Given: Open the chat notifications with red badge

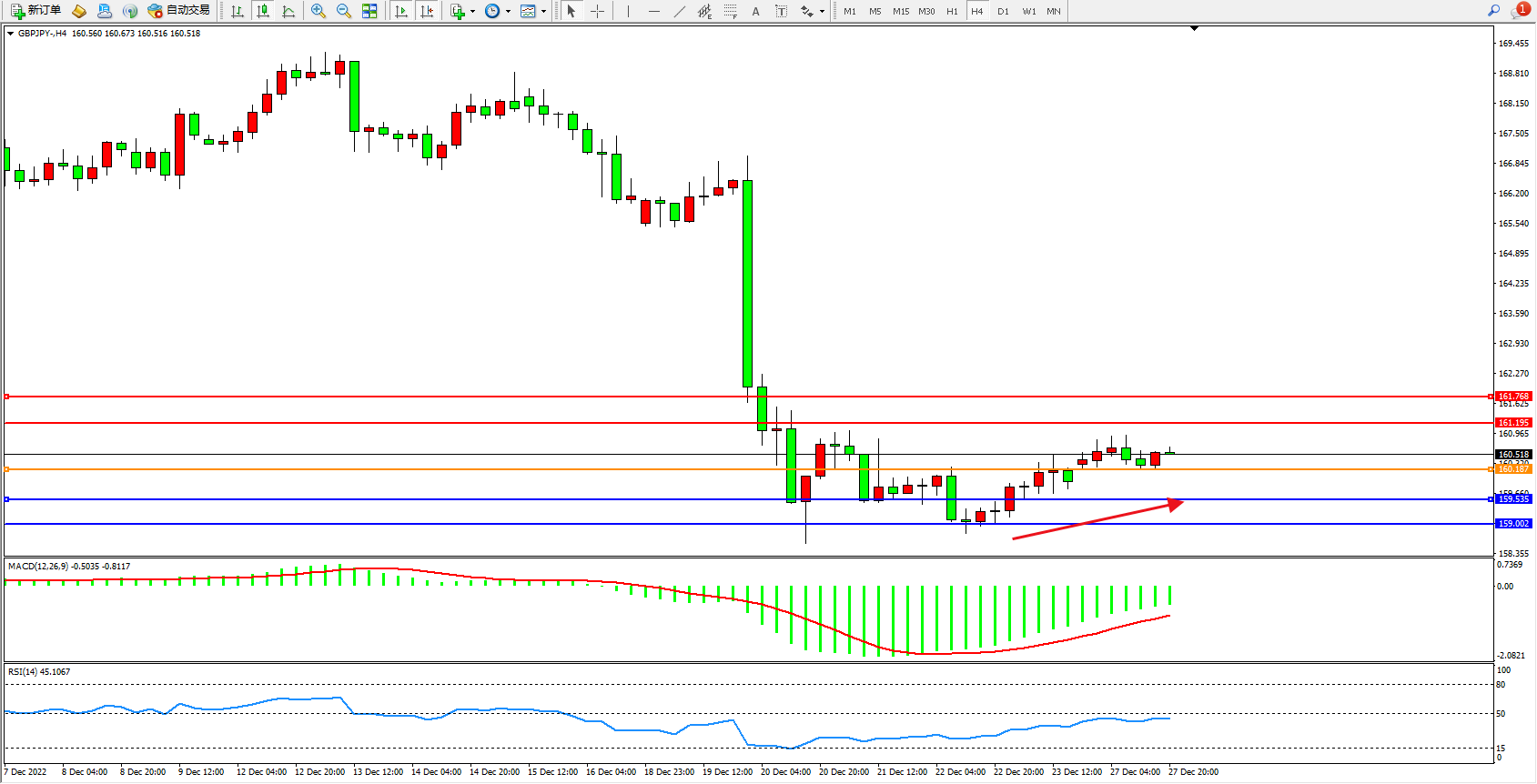Looking at the screenshot, I should point(1520,11).
